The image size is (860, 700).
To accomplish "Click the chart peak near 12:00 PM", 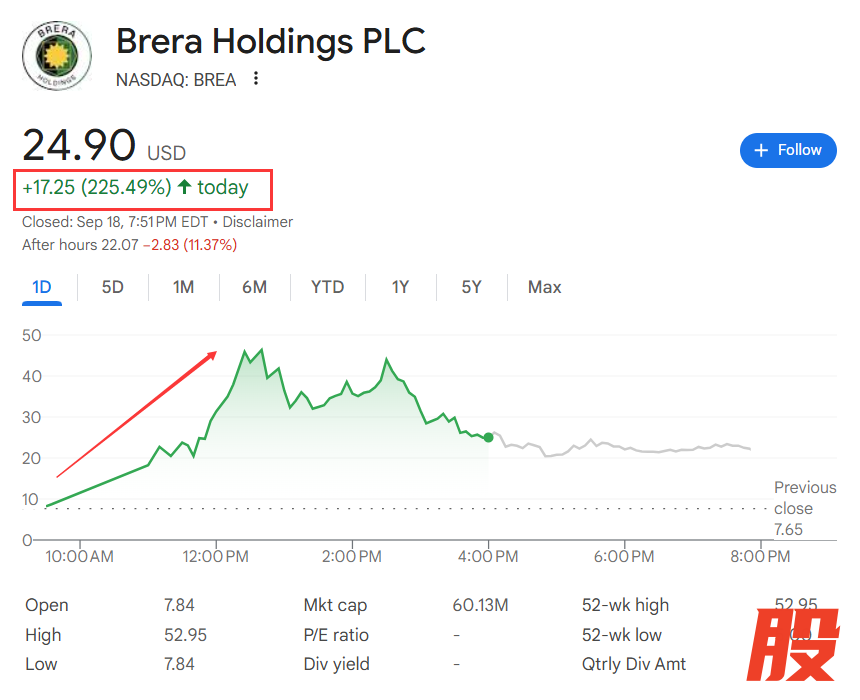I will (x=246, y=353).
